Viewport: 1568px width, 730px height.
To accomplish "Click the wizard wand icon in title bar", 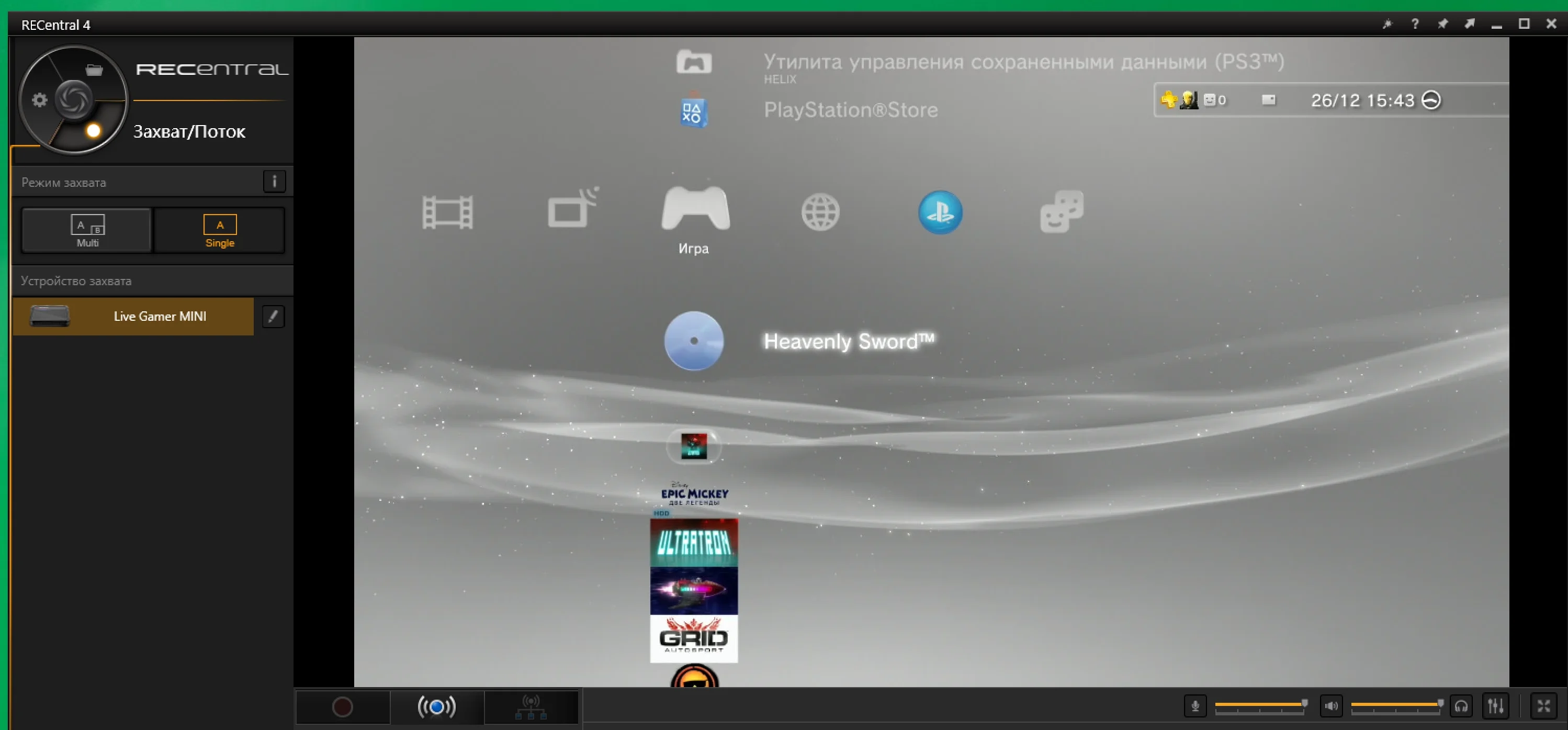I will click(x=1387, y=25).
